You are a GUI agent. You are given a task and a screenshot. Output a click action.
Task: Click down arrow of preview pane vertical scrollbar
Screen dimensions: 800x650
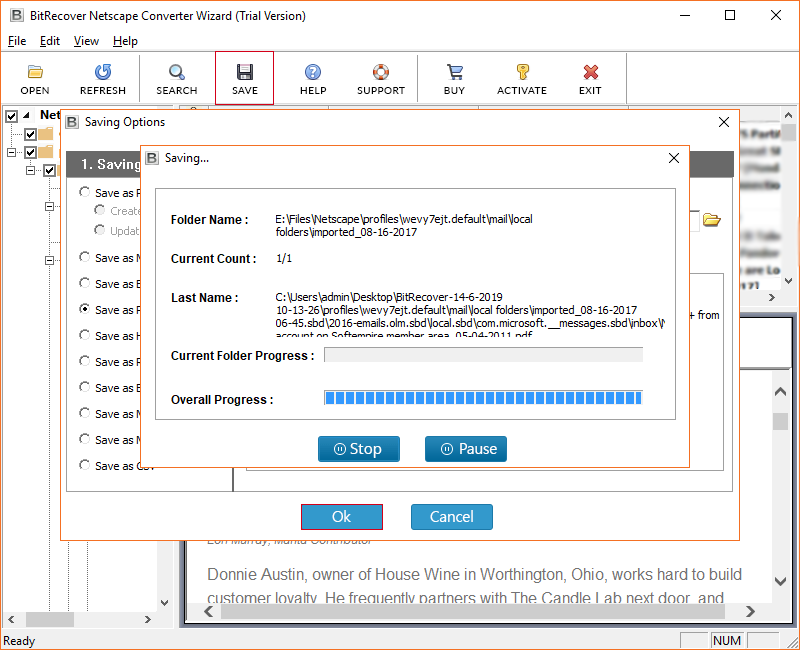click(x=780, y=581)
